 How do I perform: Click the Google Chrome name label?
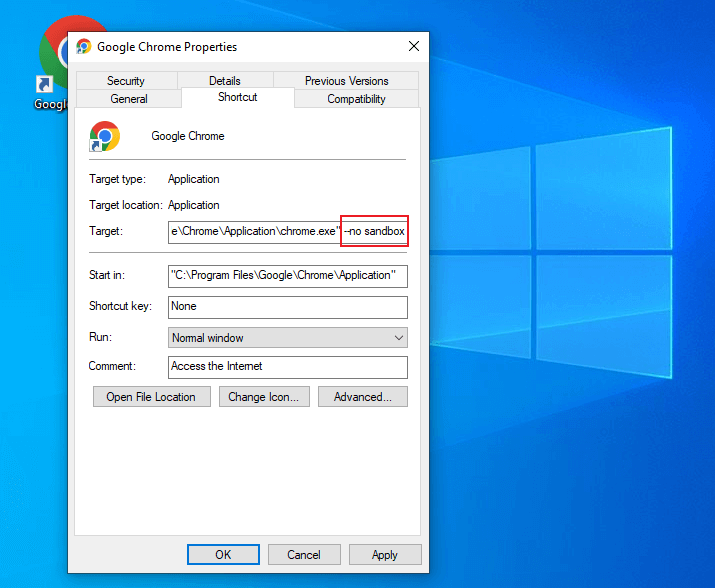pyautogui.click(x=188, y=136)
